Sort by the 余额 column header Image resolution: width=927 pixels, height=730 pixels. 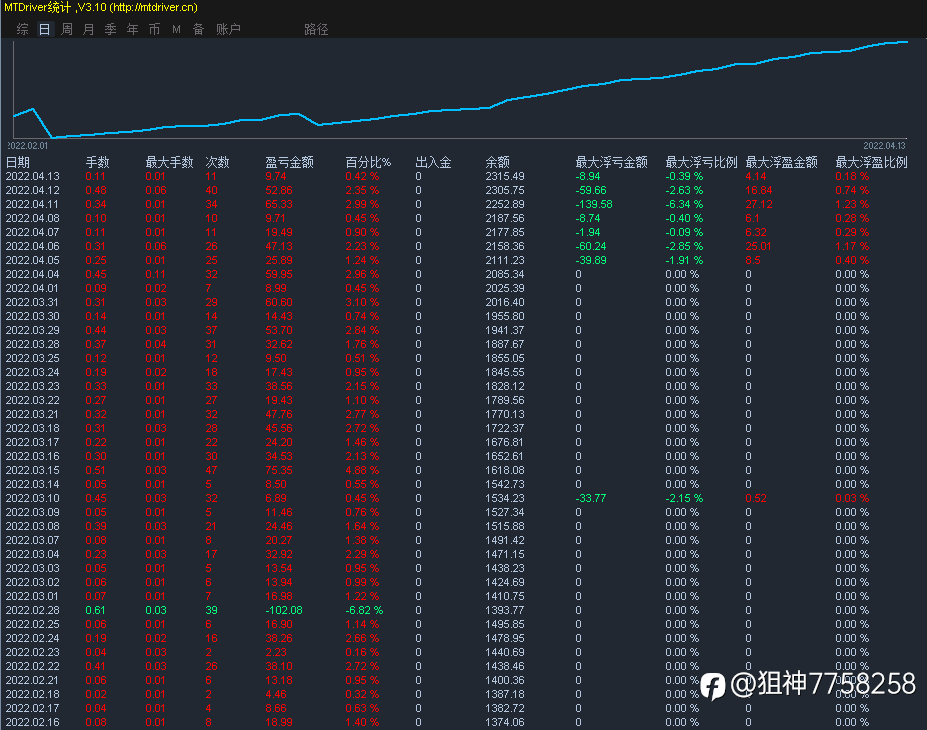(497, 162)
